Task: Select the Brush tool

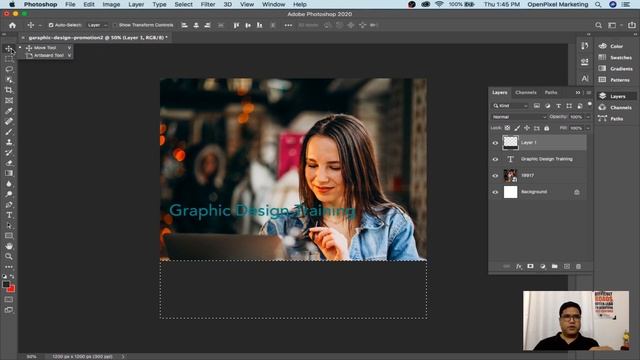Action: point(9,132)
